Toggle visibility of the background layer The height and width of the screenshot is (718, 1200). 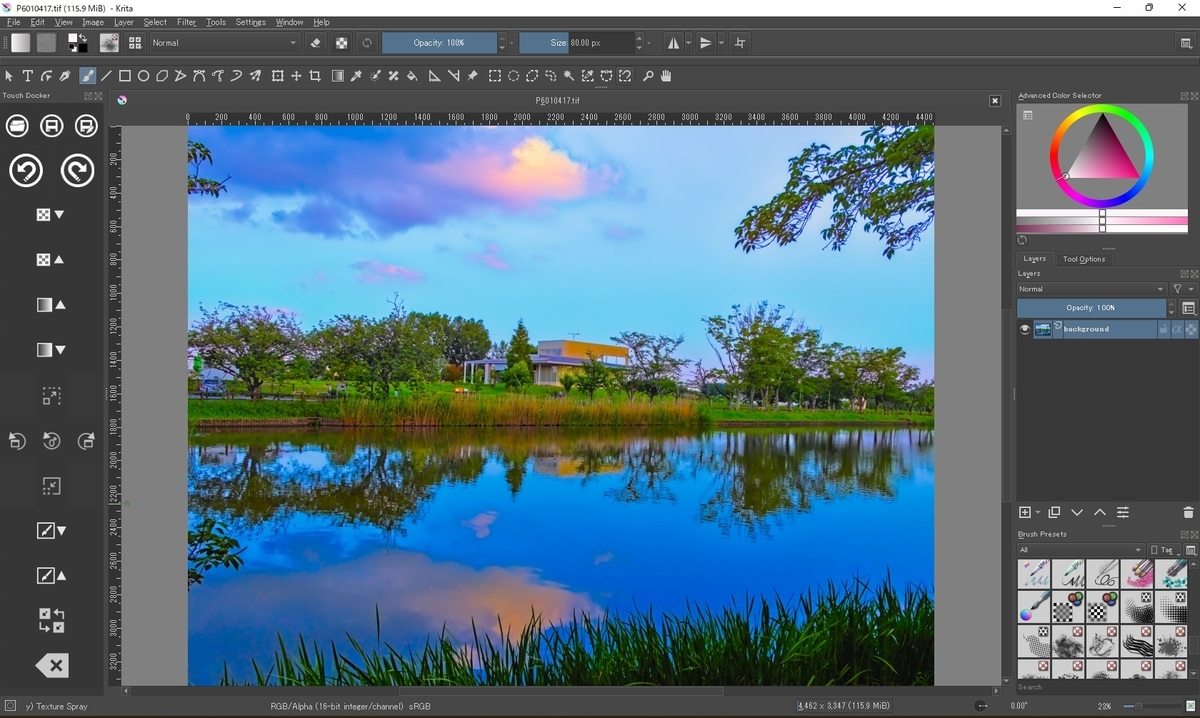[1024, 329]
